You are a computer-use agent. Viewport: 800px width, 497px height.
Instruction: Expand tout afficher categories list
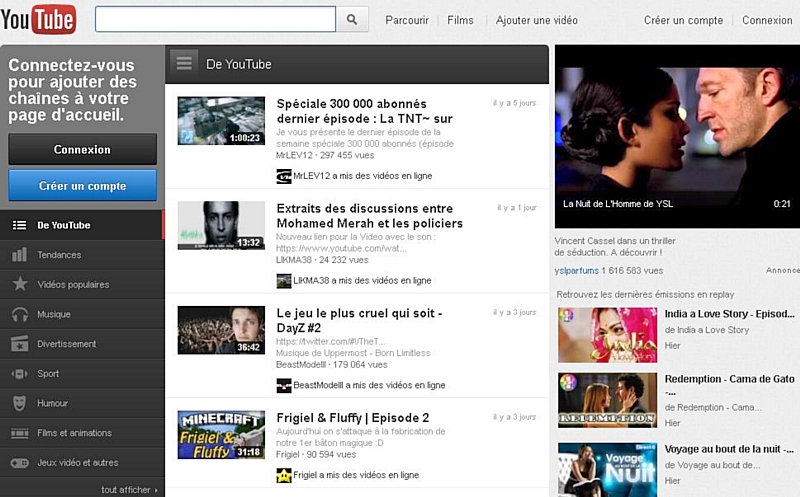point(129,490)
